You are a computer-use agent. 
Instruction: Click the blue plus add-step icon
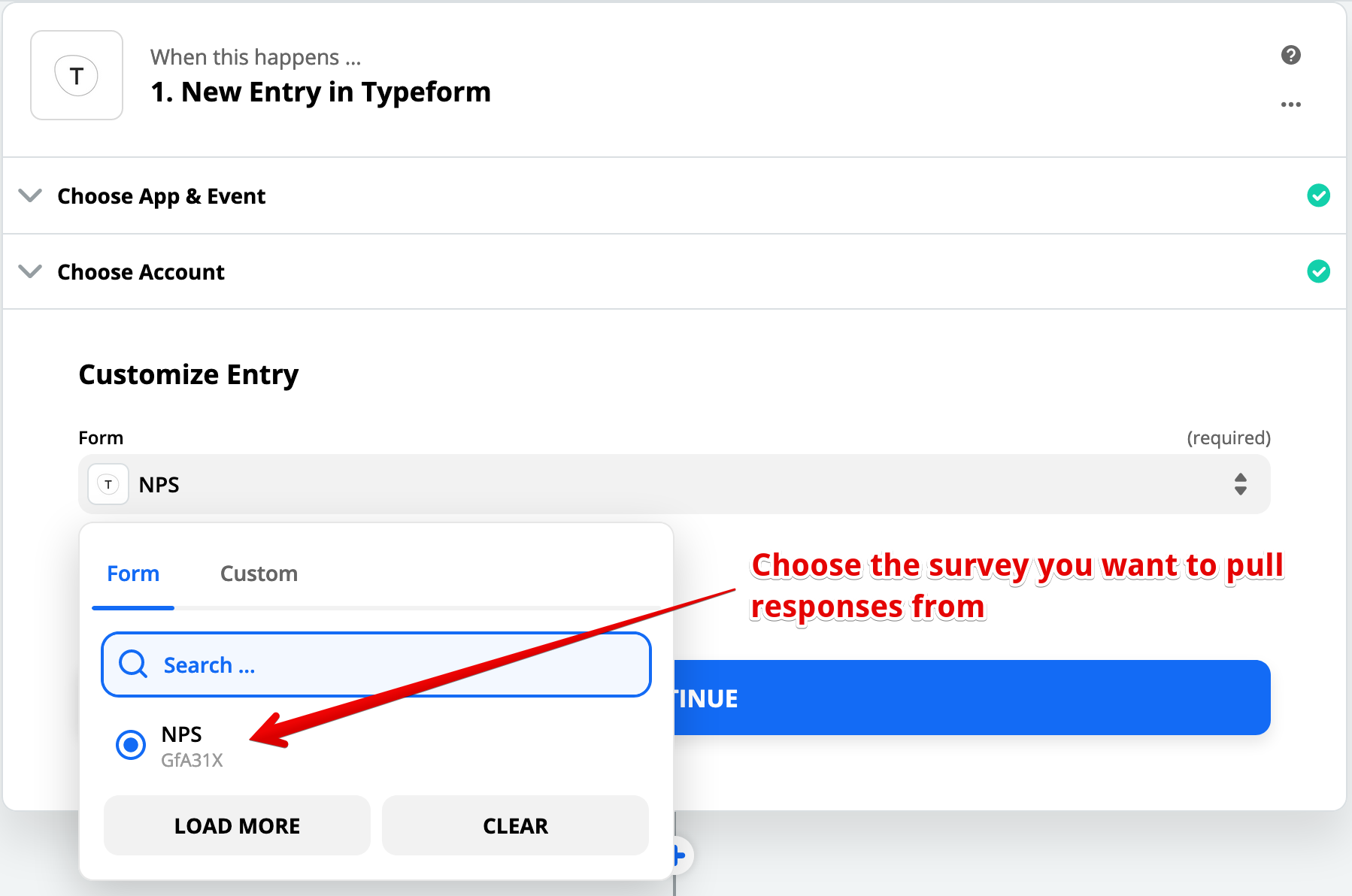pyautogui.click(x=680, y=855)
